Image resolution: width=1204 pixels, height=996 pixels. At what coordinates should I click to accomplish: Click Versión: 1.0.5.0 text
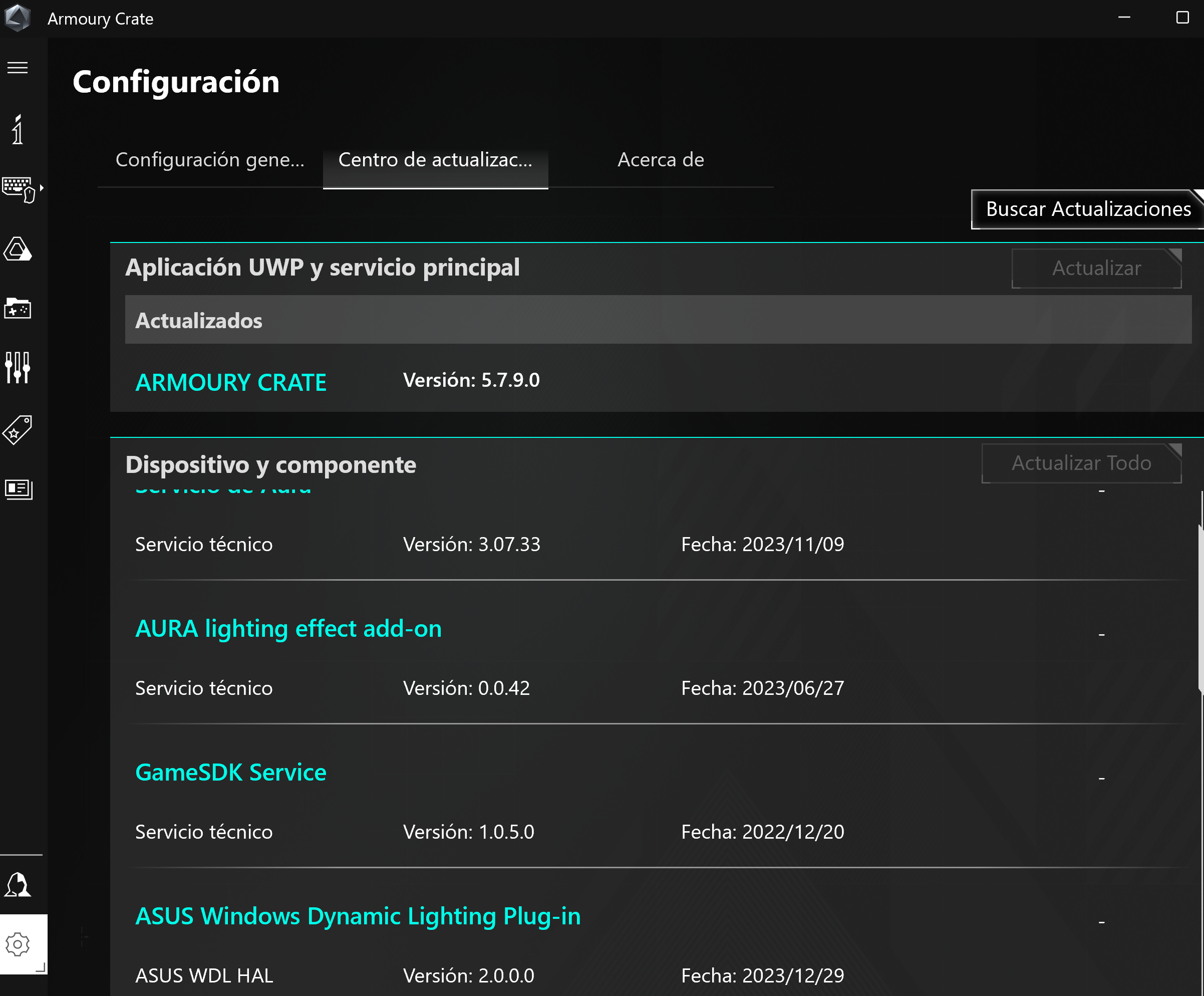468,832
